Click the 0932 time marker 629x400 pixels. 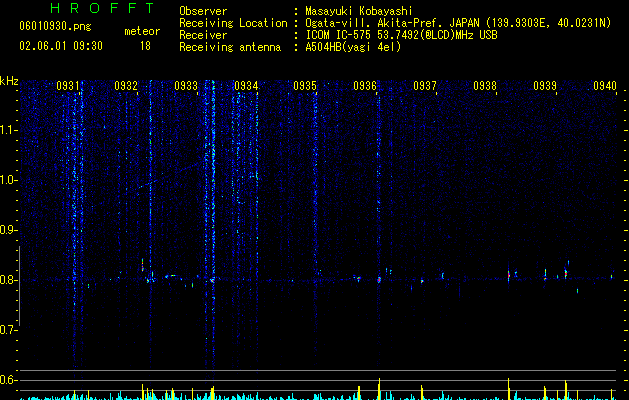click(126, 86)
